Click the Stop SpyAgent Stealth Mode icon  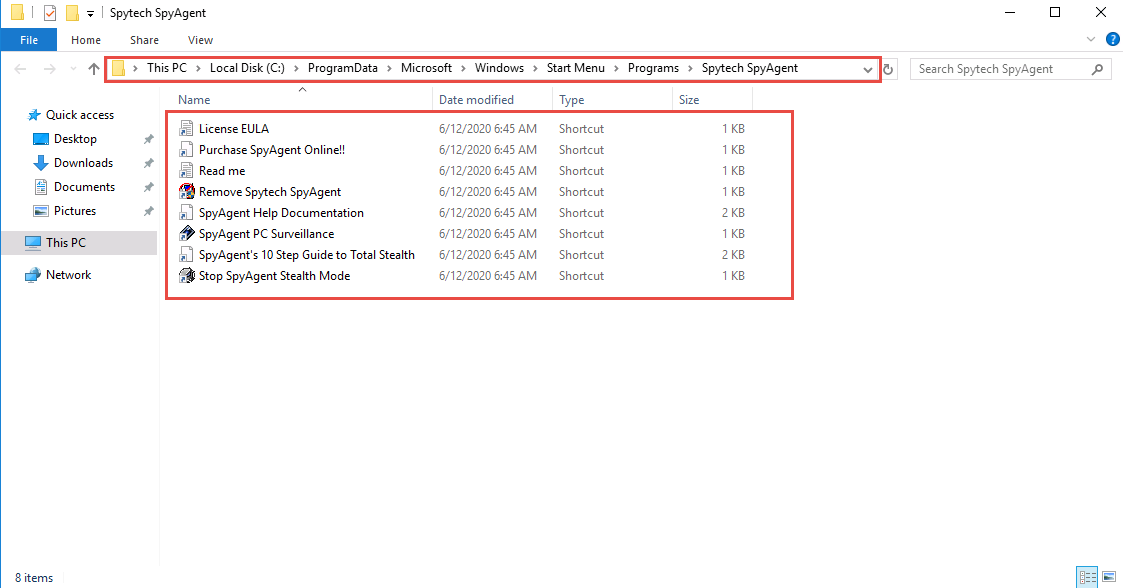click(186, 276)
